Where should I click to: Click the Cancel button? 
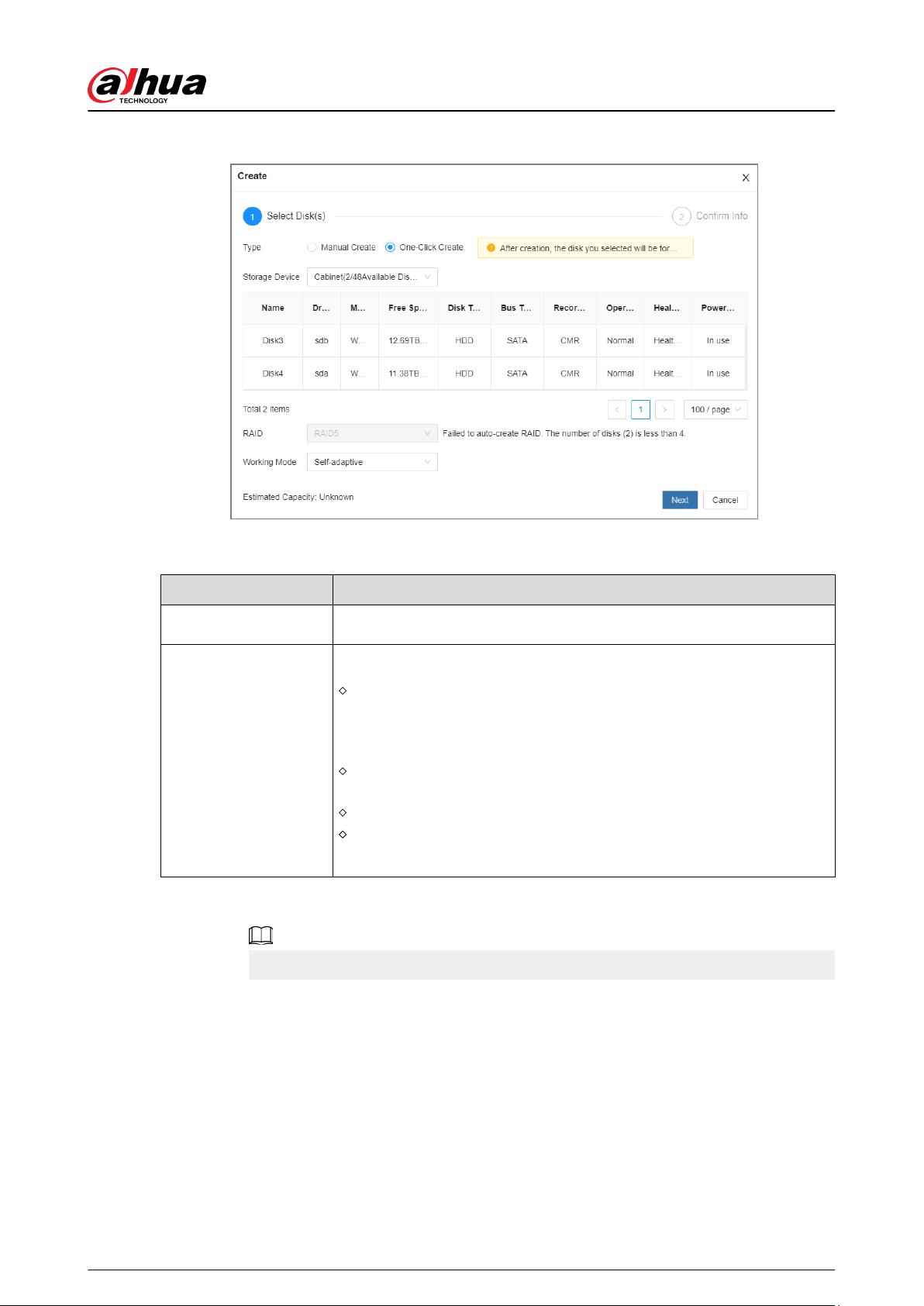[x=726, y=500]
